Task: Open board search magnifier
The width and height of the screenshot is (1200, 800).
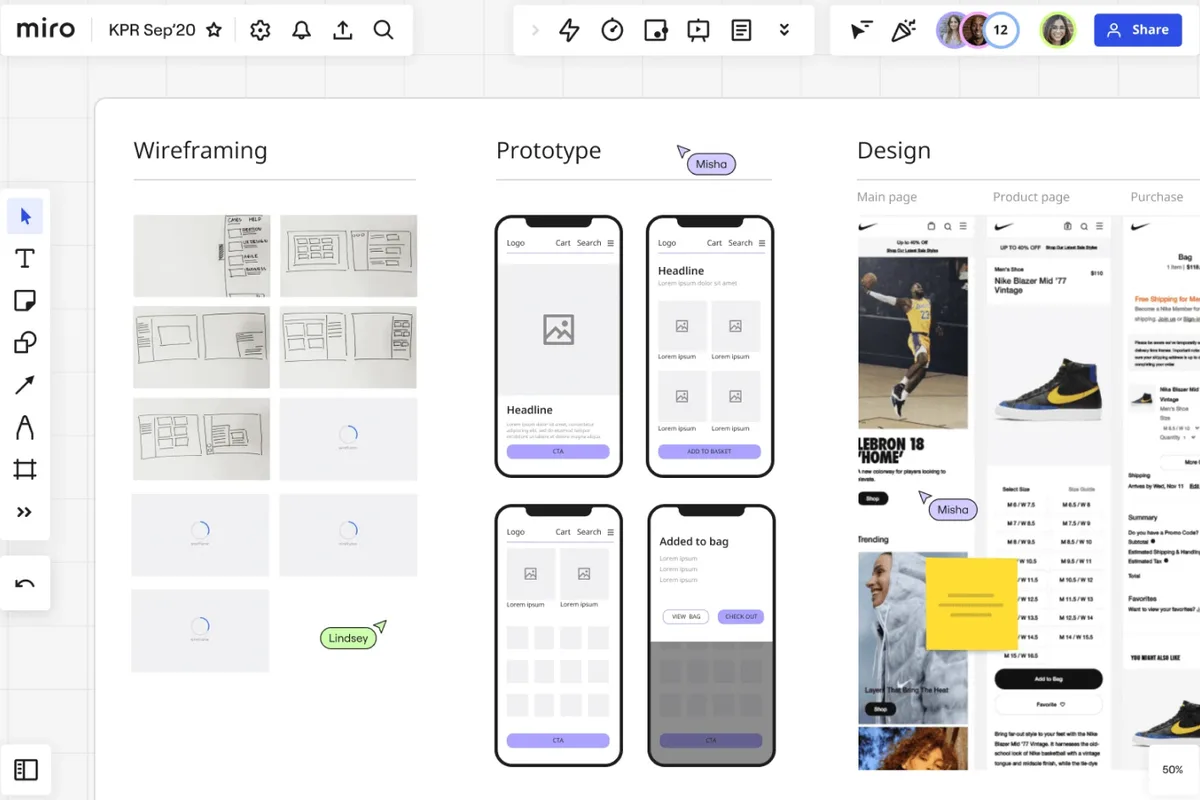Action: click(383, 30)
